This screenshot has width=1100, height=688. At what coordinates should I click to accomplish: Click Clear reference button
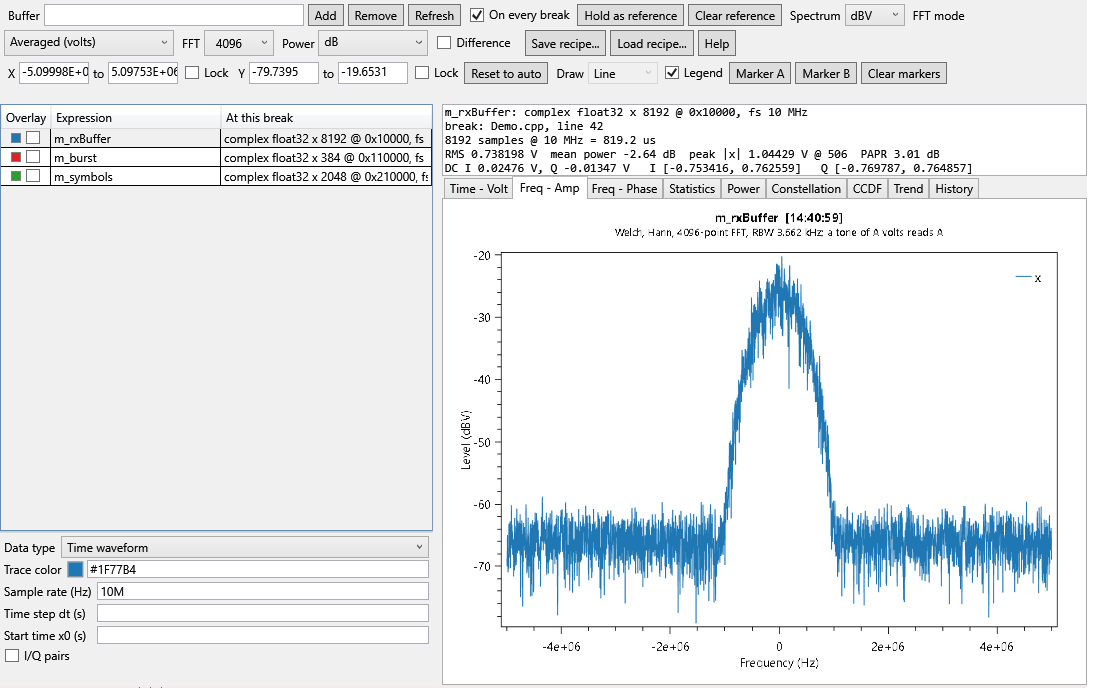click(735, 15)
